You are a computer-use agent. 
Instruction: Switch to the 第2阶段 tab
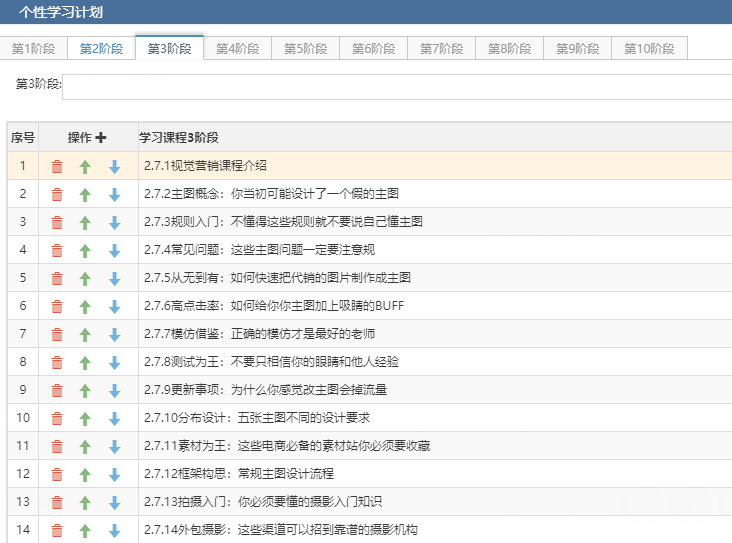click(101, 49)
